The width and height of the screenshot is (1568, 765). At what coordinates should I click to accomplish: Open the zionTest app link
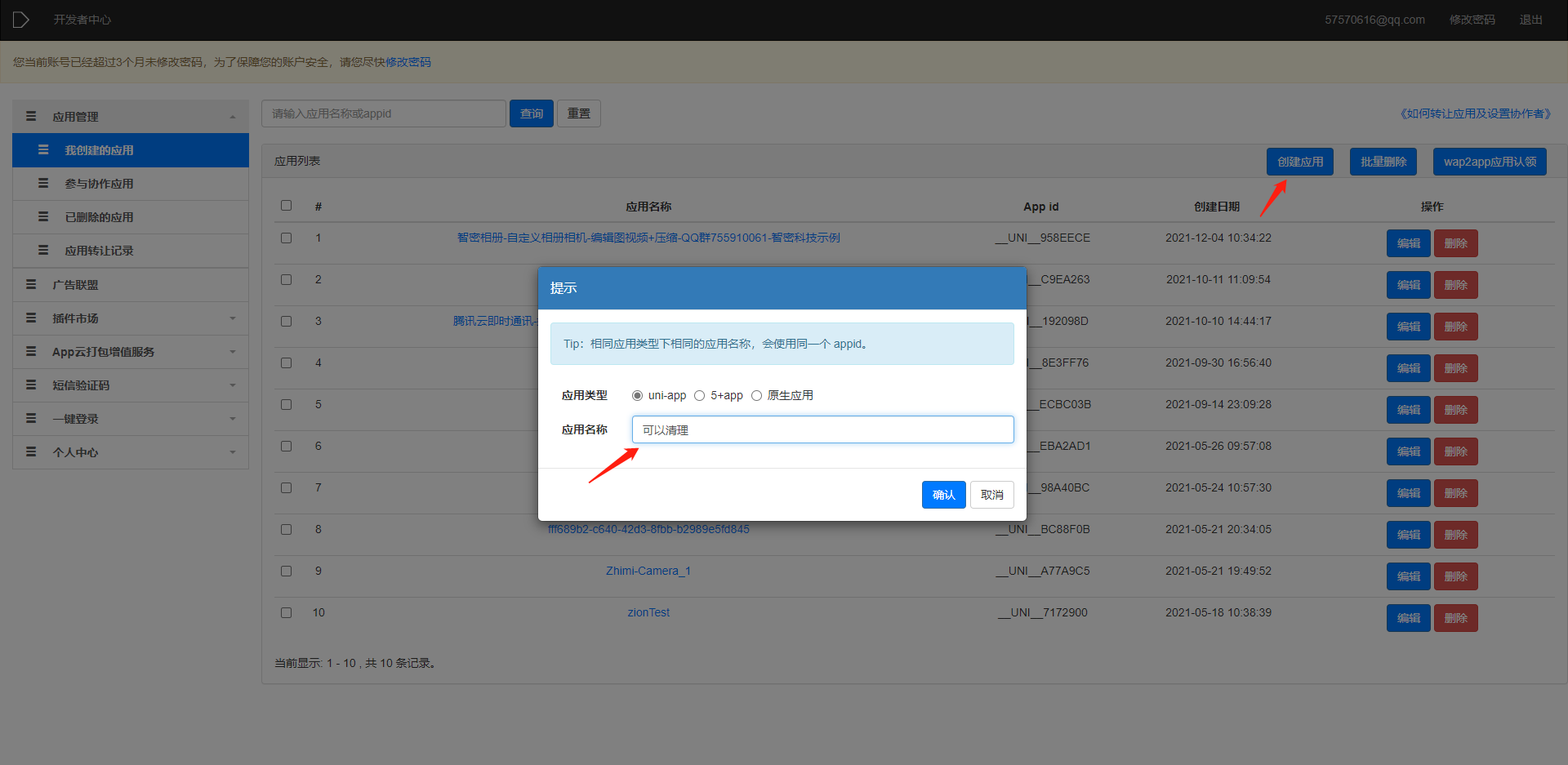point(648,612)
